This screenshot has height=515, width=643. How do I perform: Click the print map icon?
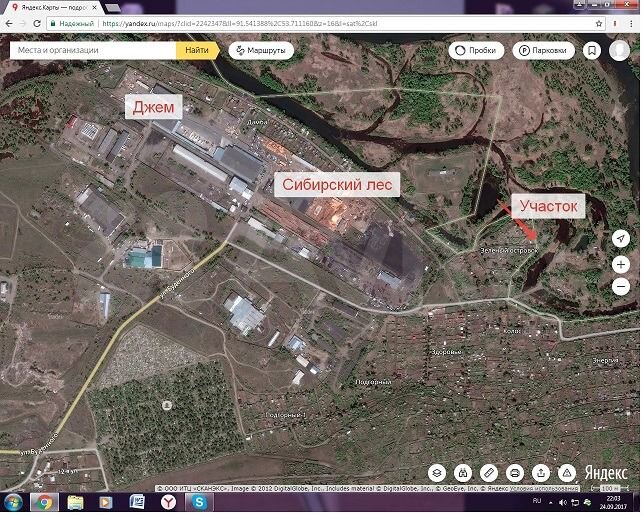click(x=515, y=472)
